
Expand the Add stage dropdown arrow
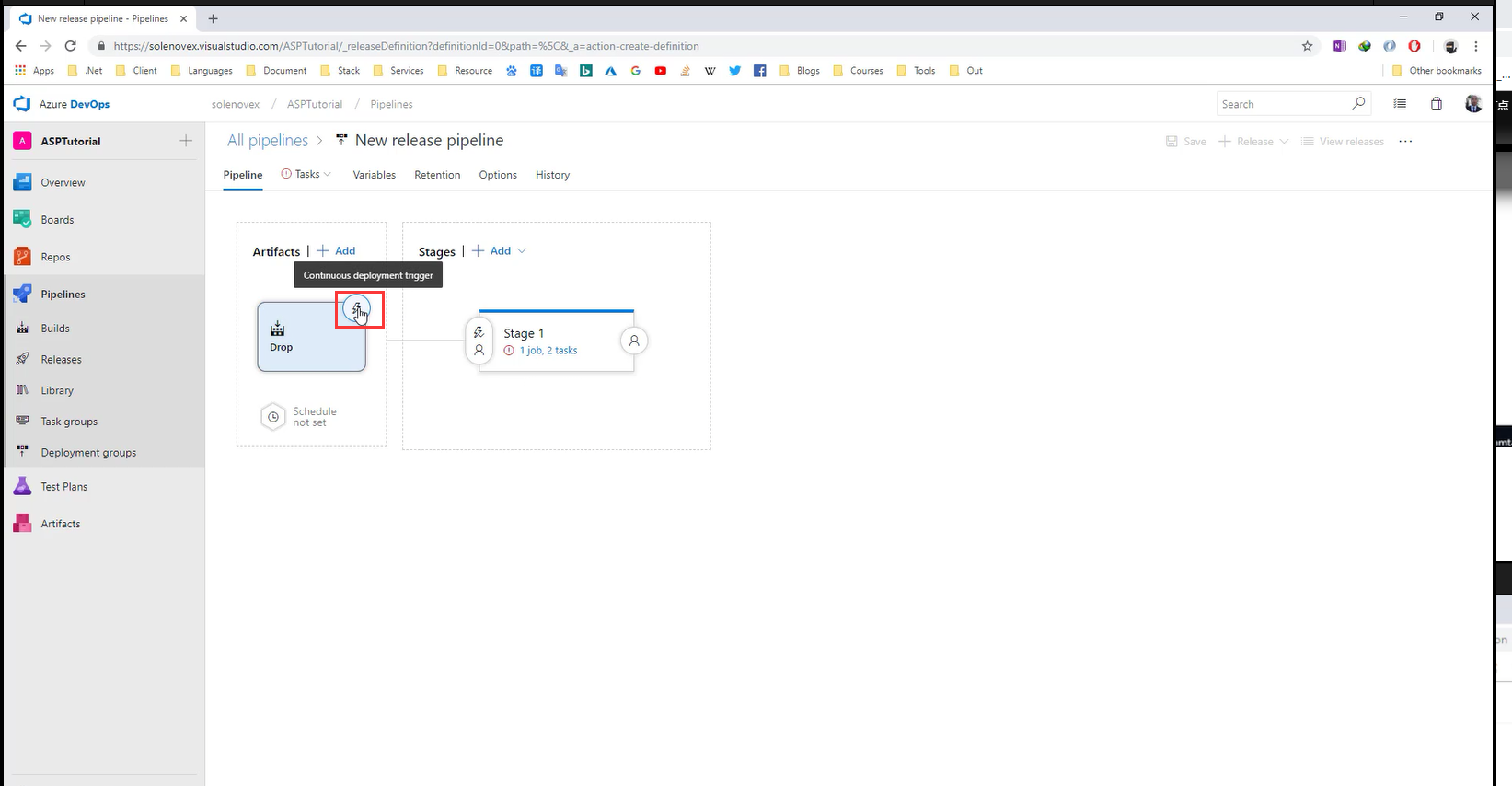[522, 251]
